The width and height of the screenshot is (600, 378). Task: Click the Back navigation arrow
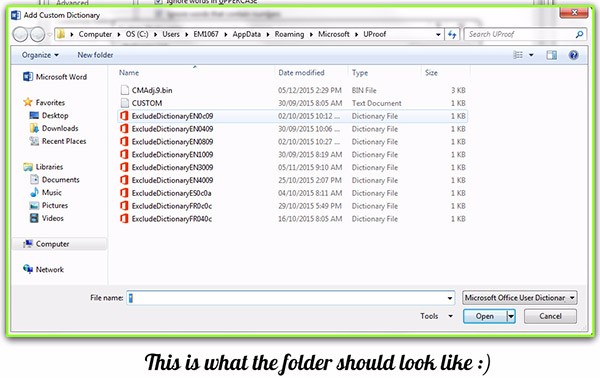[20, 34]
